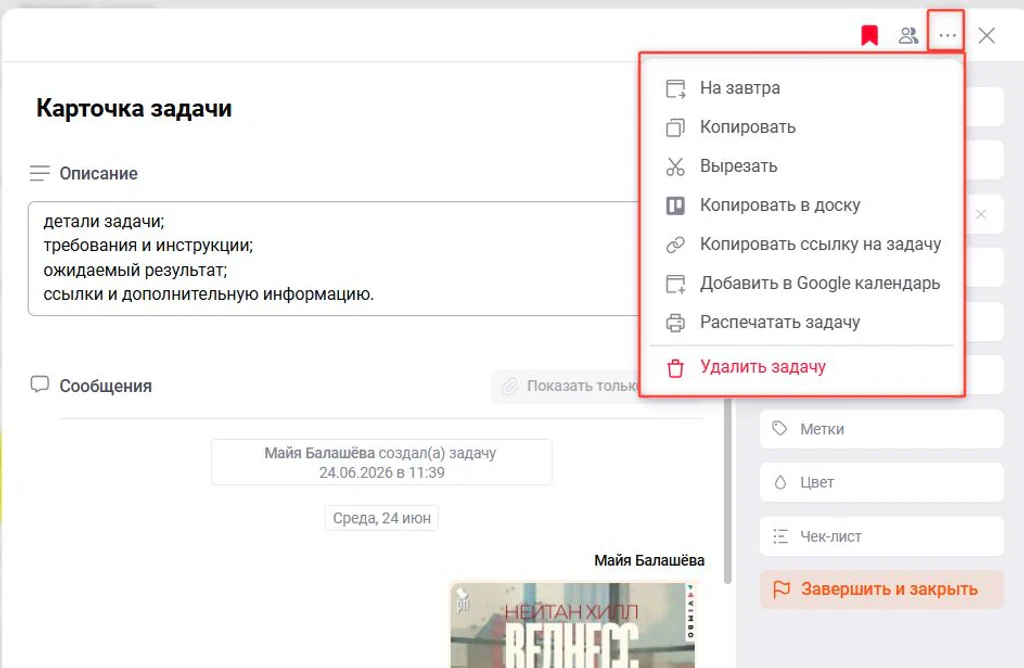Click the calendar-arrow icon by На завтра

[675, 88]
